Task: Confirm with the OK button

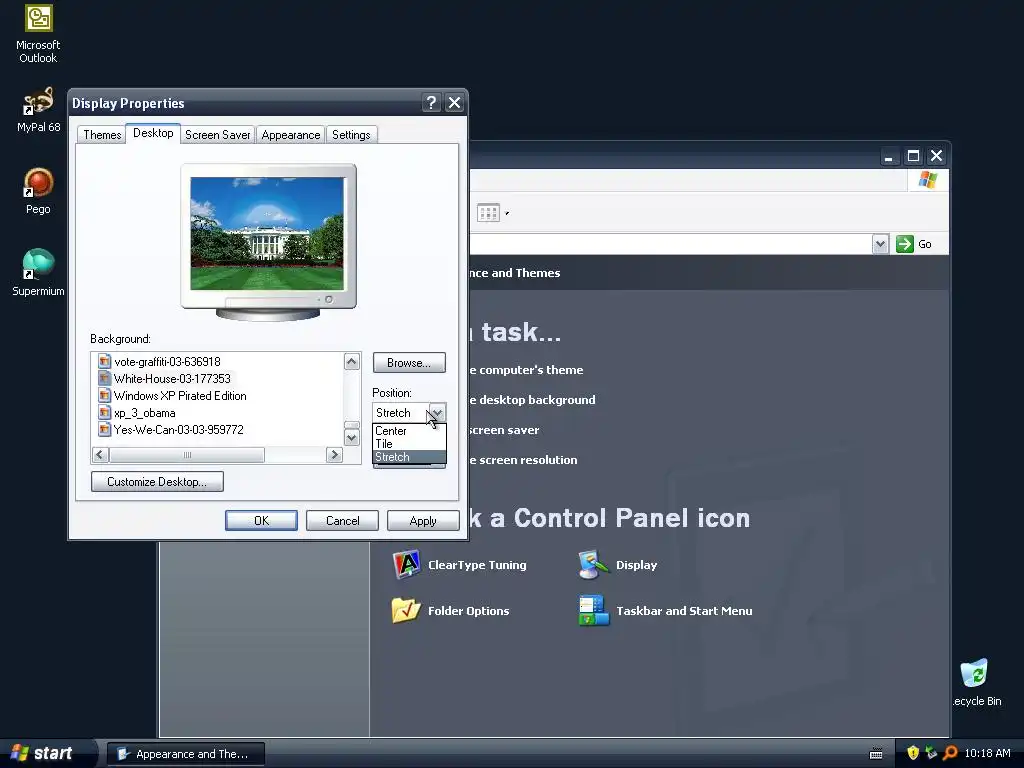Action: (261, 520)
